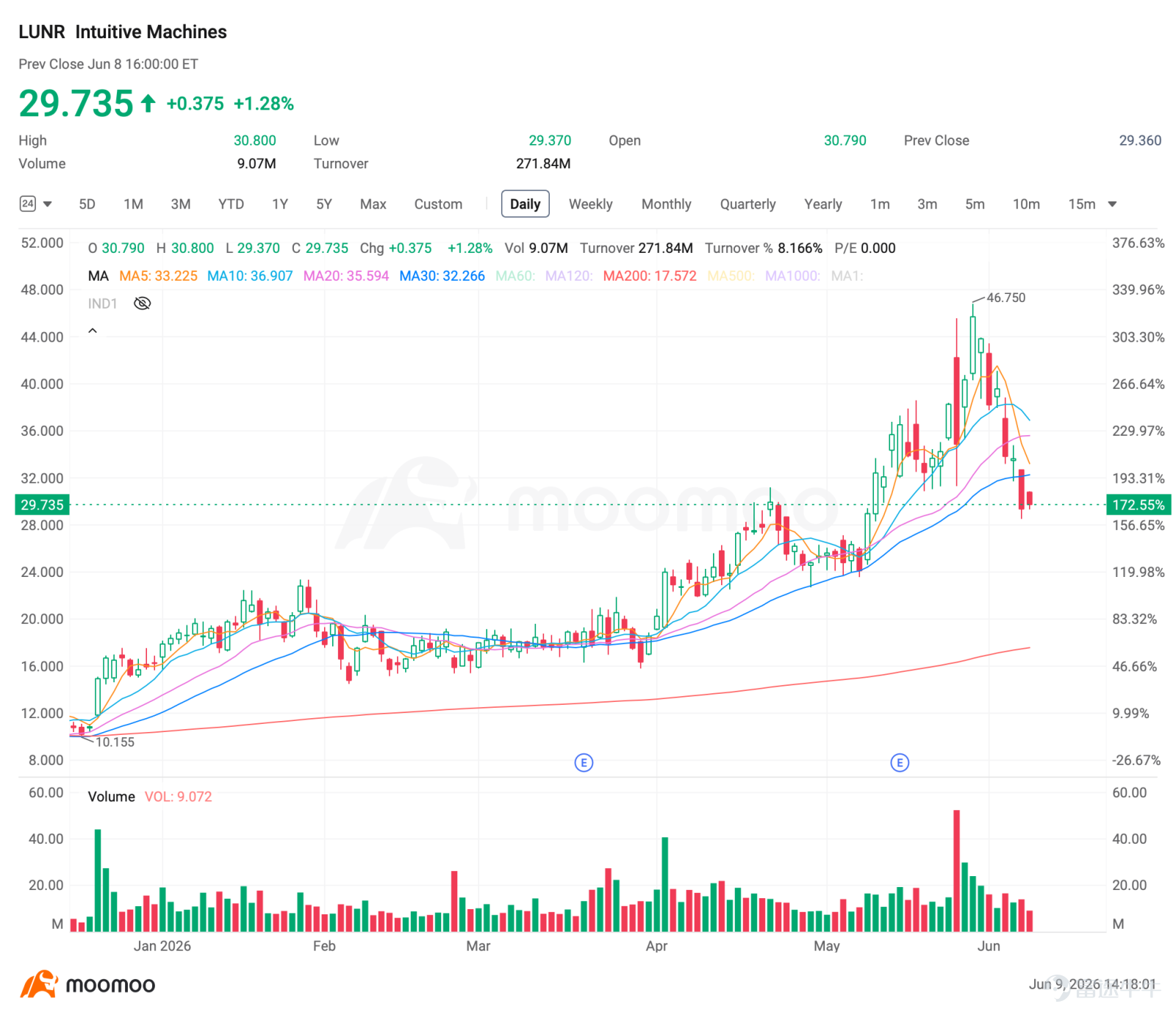The image size is (1176, 1015).
Task: Click the 46.750 high price label
Action: point(1005,298)
